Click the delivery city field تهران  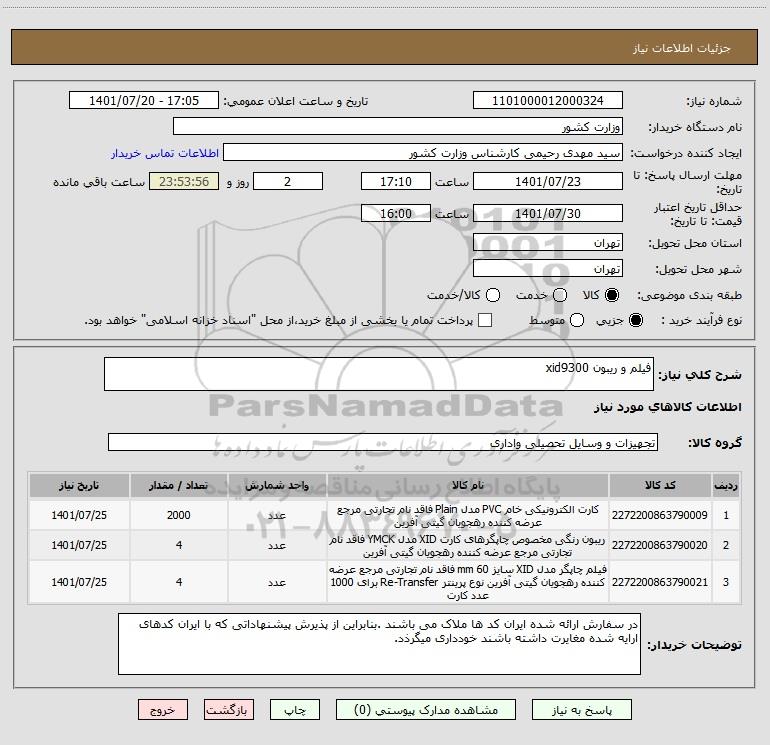coord(548,268)
